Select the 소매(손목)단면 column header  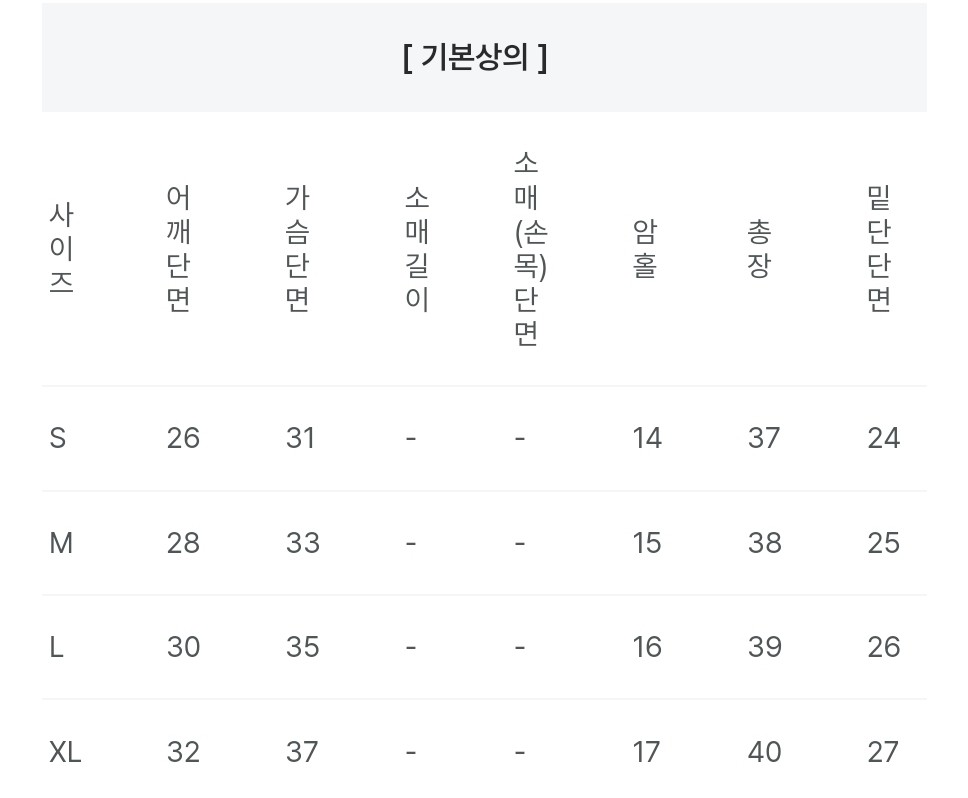point(529,248)
